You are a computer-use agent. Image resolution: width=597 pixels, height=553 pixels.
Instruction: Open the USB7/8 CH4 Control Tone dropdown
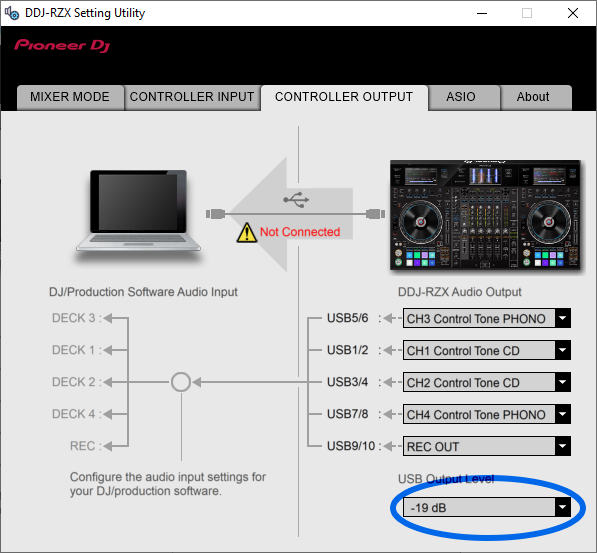pyautogui.click(x=487, y=414)
